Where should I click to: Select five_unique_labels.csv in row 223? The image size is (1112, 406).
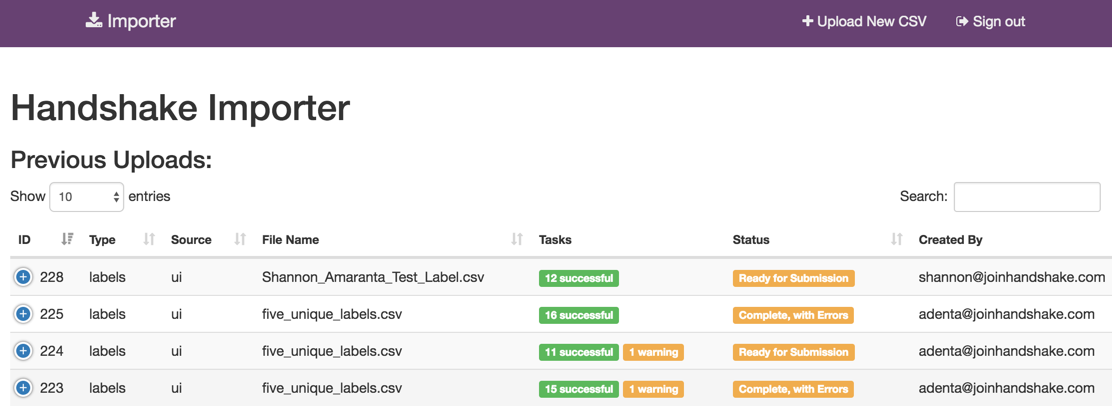(x=332, y=388)
